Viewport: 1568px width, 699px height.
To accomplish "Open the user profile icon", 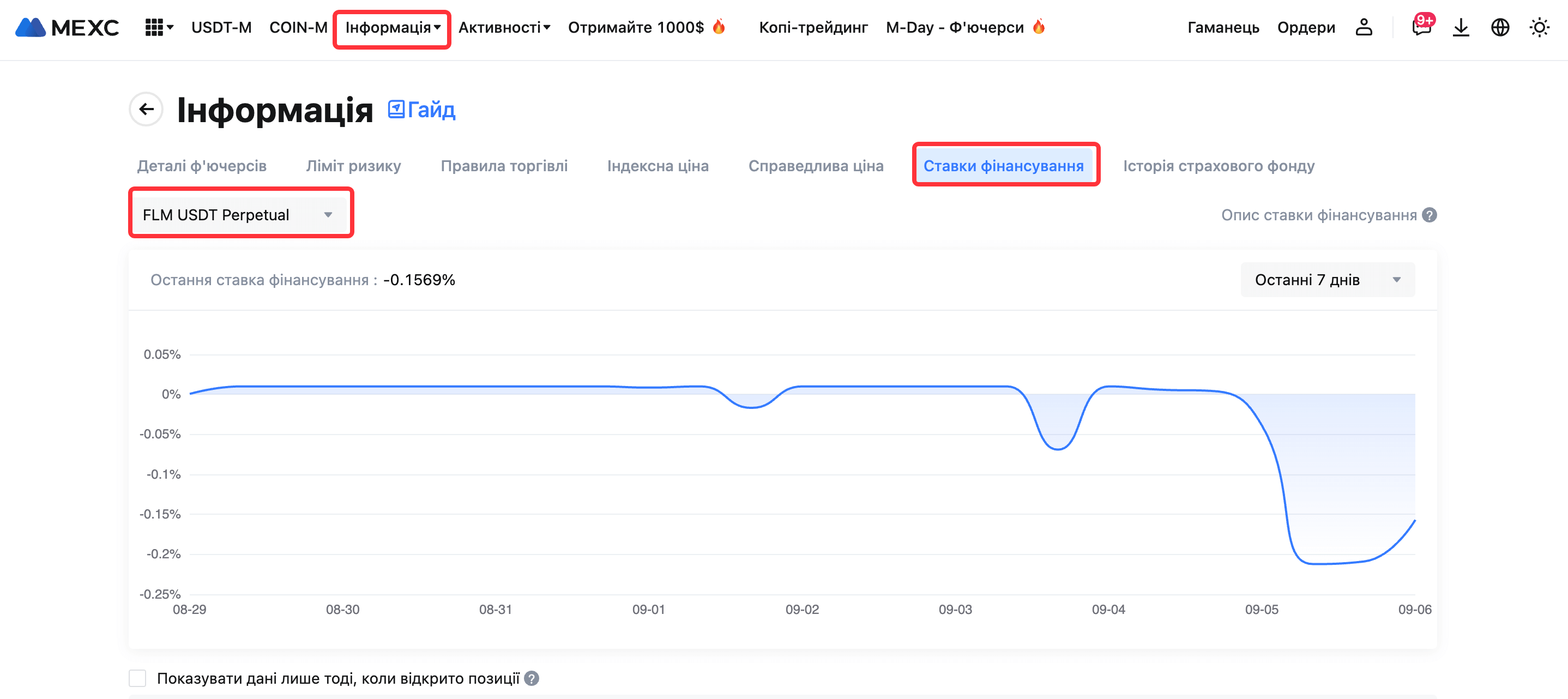I will tap(1364, 27).
